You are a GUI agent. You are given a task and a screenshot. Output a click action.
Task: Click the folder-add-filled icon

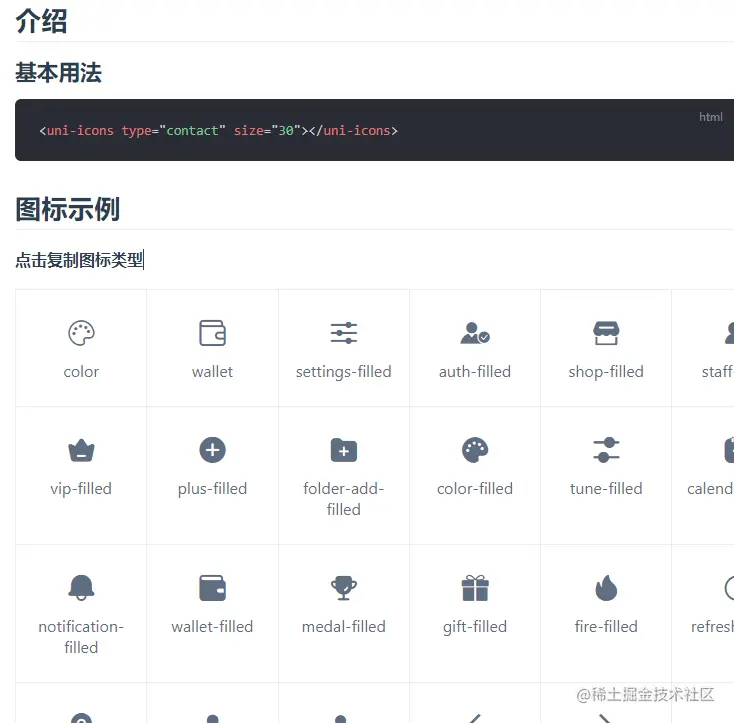pos(344,450)
